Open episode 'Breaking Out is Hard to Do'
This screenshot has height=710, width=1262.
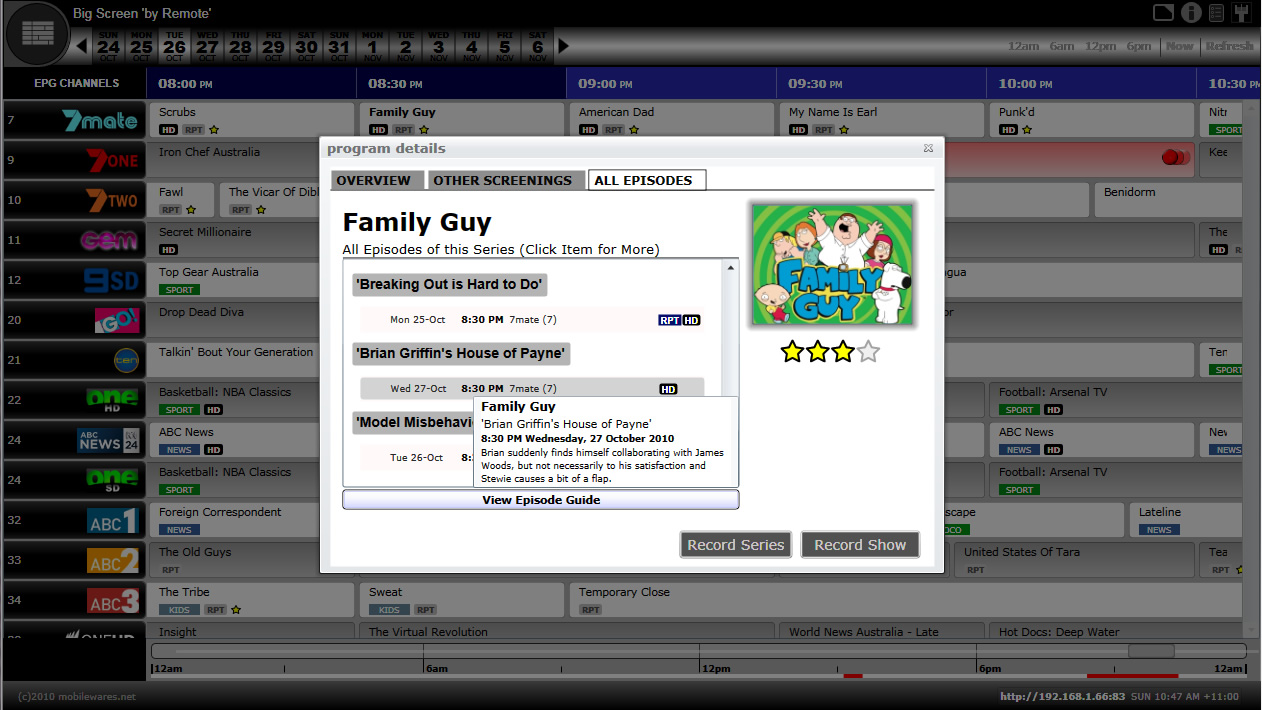[450, 285]
